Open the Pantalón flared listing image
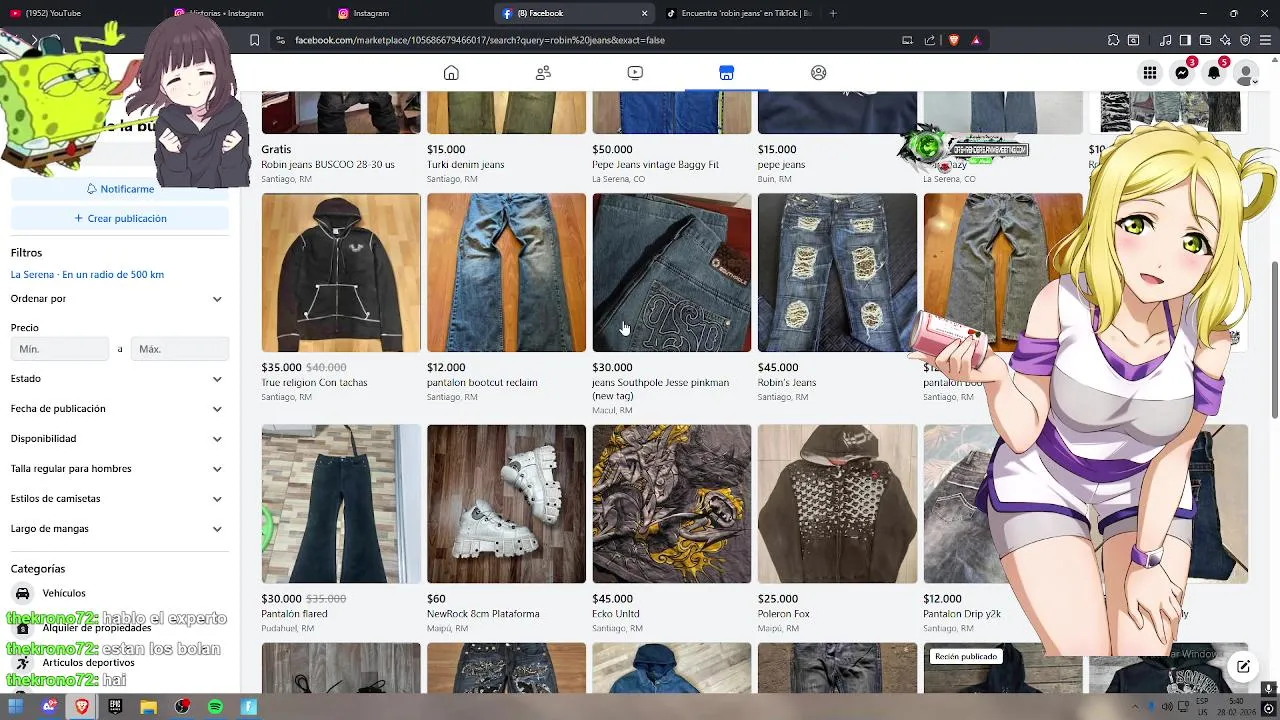 click(x=341, y=504)
